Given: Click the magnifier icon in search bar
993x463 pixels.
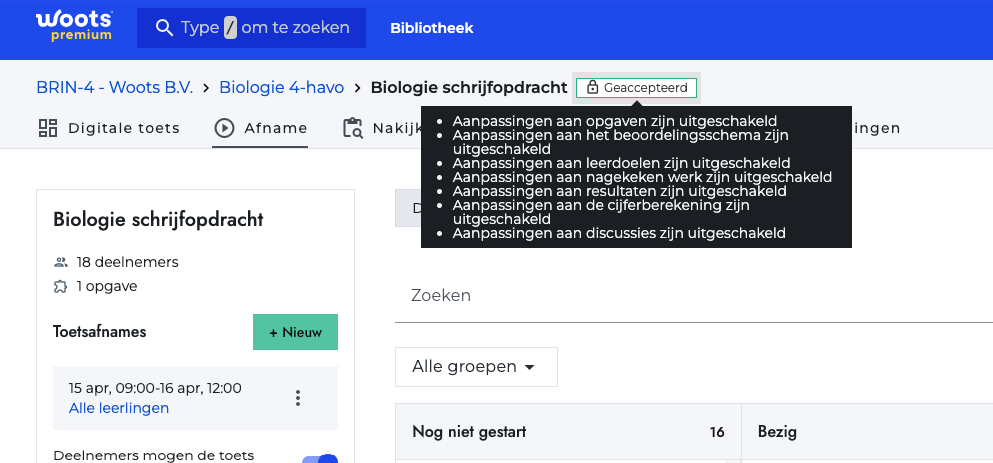Looking at the screenshot, I should click(x=161, y=28).
